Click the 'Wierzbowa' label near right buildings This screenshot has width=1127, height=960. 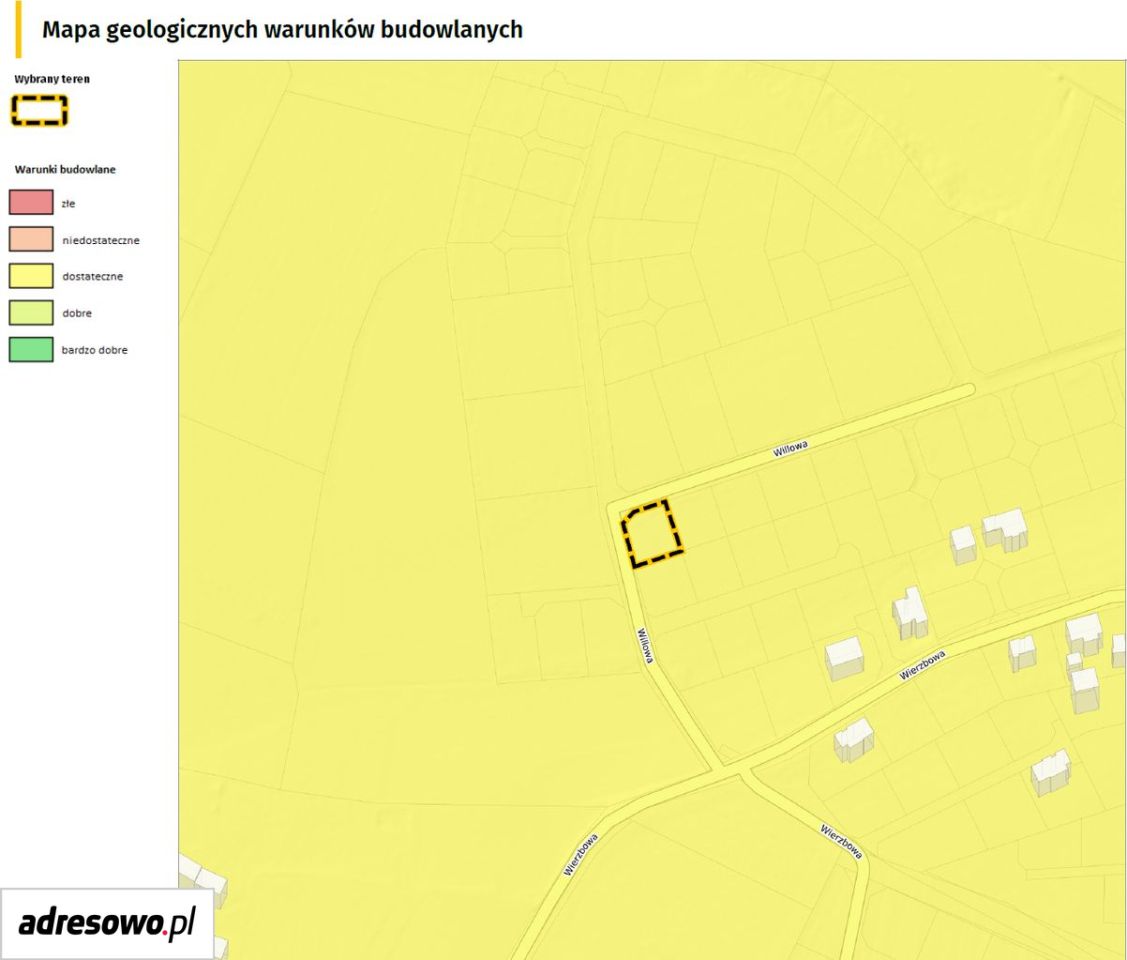pos(923,665)
